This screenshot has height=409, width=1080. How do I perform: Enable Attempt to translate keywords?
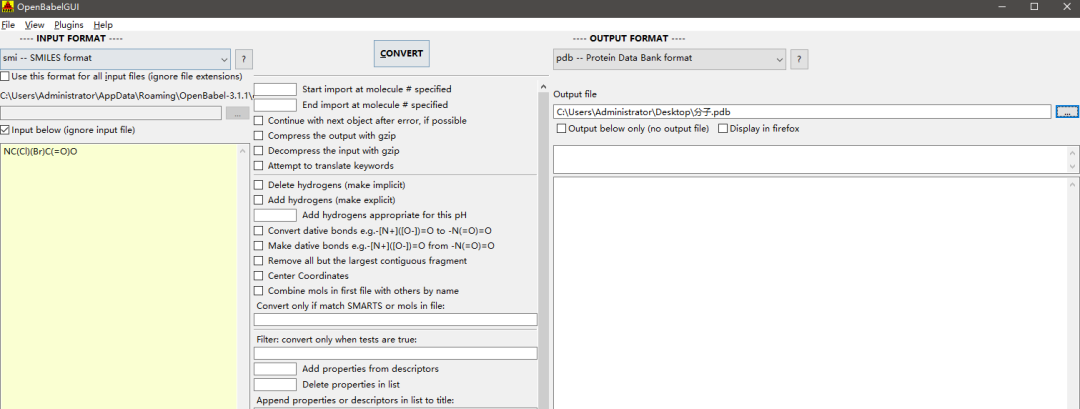pyautogui.click(x=258, y=166)
